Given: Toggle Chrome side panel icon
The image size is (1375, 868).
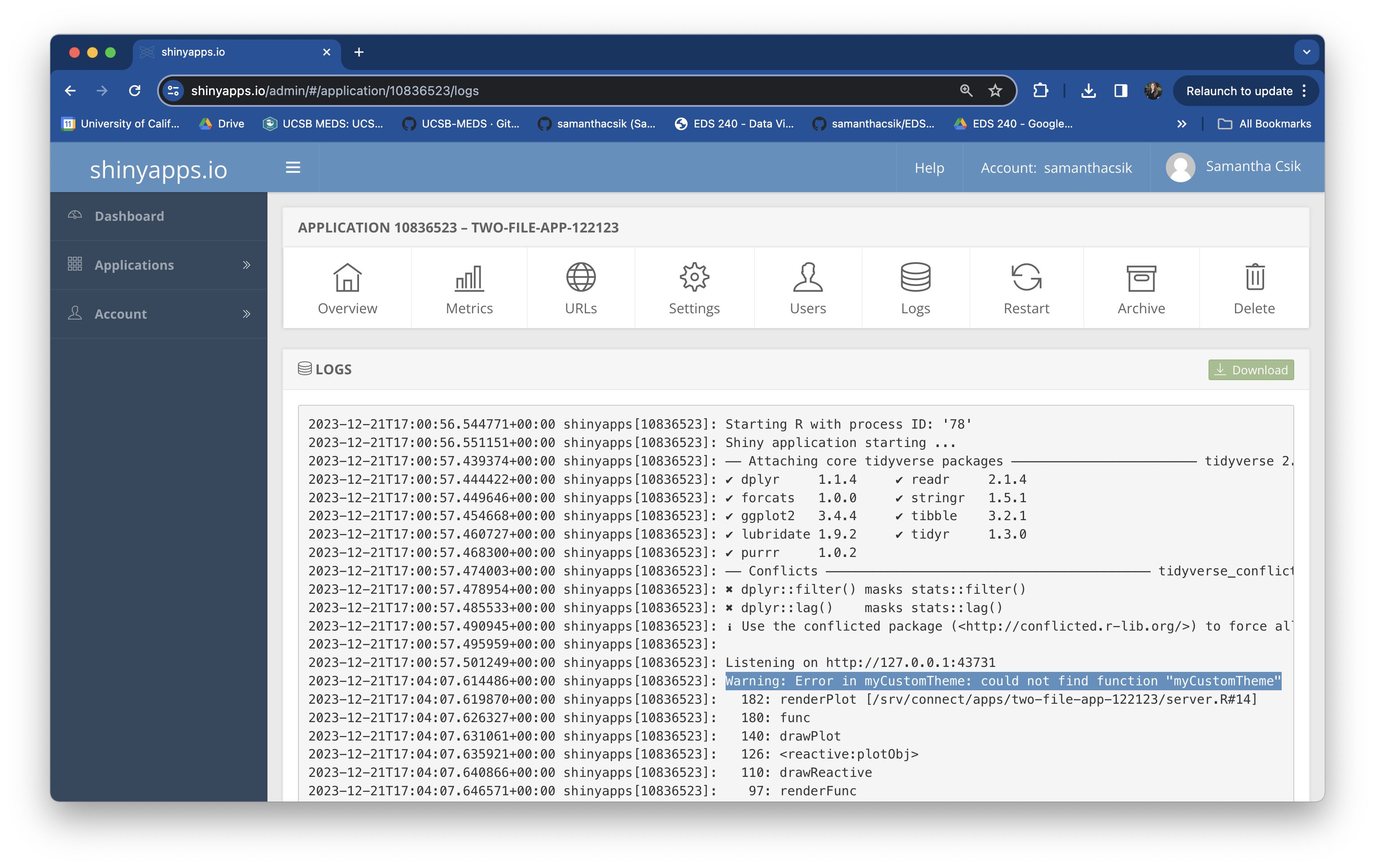Looking at the screenshot, I should coord(1120,91).
